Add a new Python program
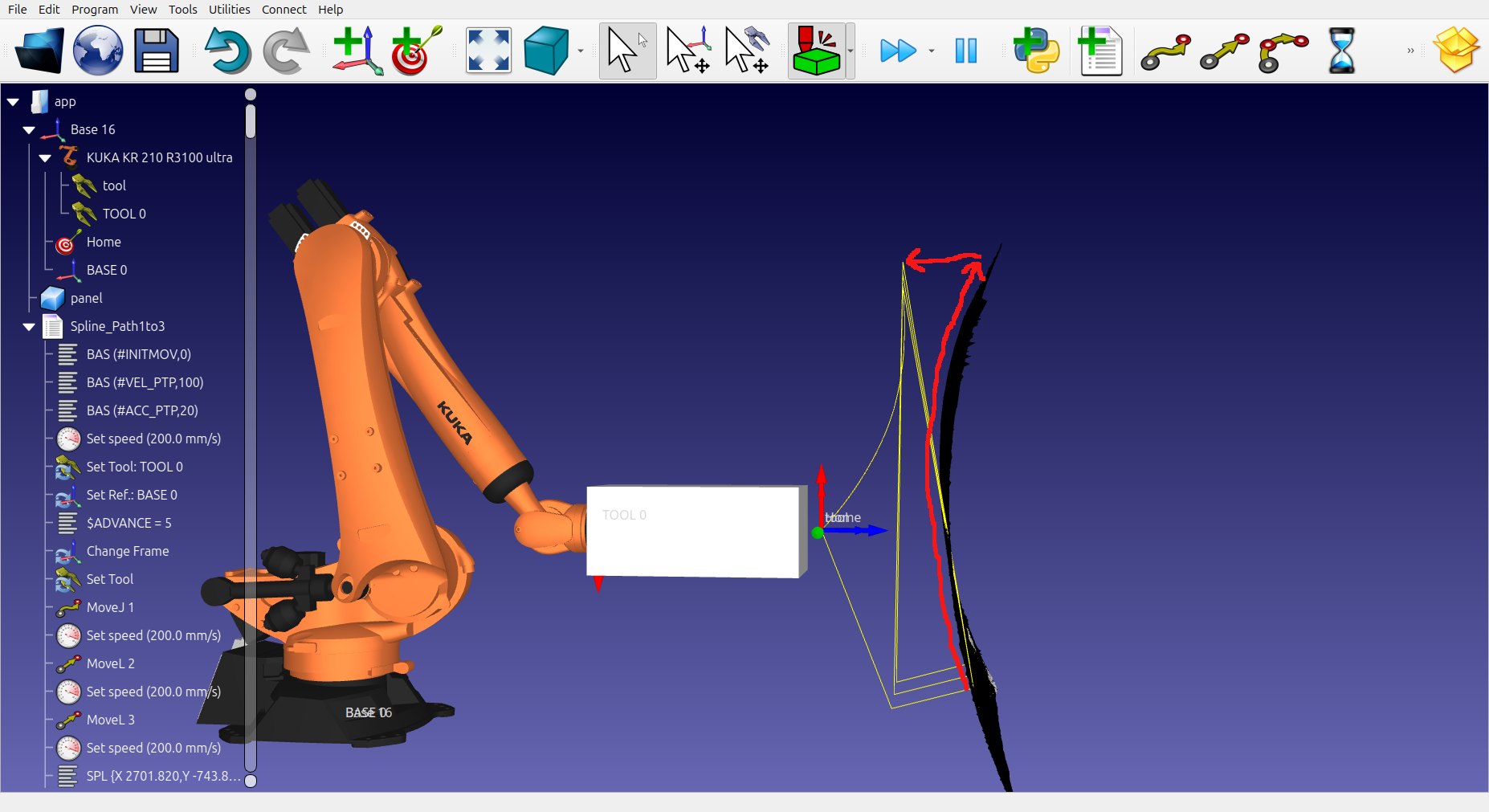 [x=1036, y=51]
